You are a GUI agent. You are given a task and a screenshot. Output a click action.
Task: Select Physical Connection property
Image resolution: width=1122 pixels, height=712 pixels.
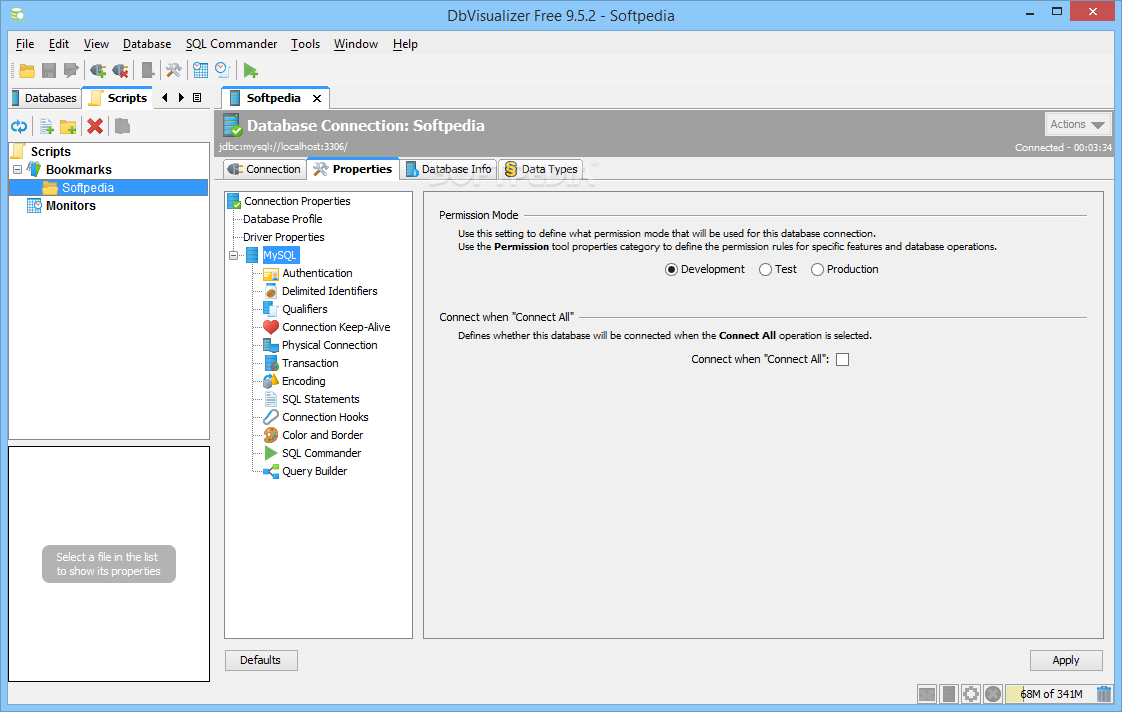click(x=320, y=345)
